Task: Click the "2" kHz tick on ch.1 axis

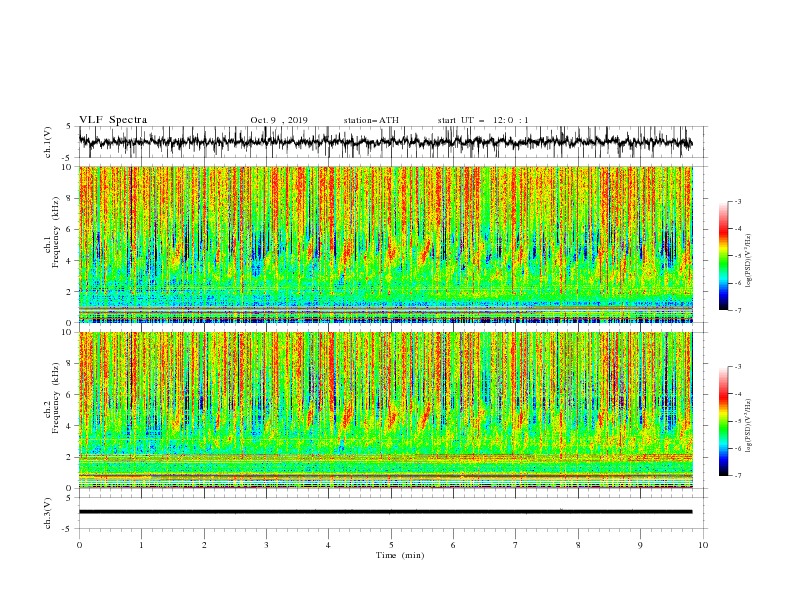Action: coord(70,291)
